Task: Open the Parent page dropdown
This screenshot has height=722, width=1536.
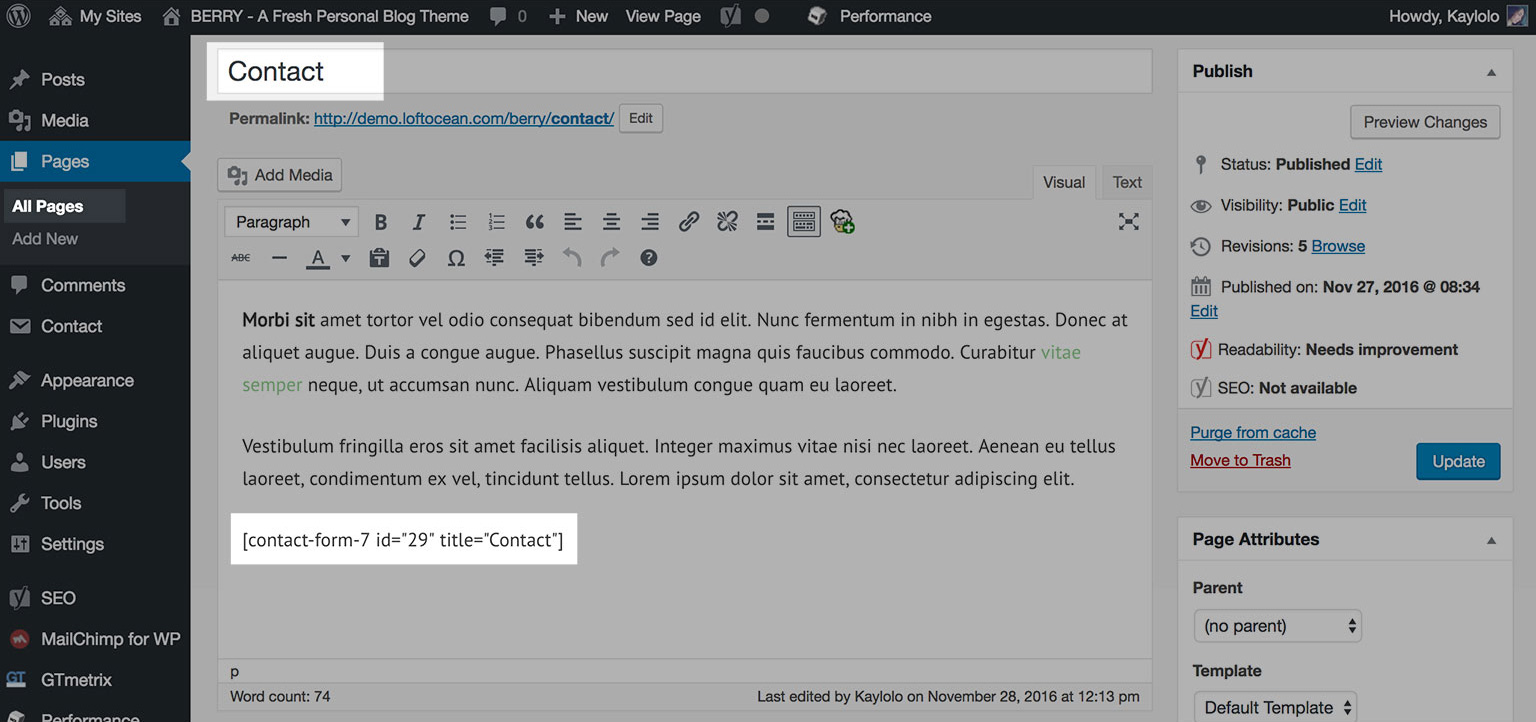Action: [1277, 625]
